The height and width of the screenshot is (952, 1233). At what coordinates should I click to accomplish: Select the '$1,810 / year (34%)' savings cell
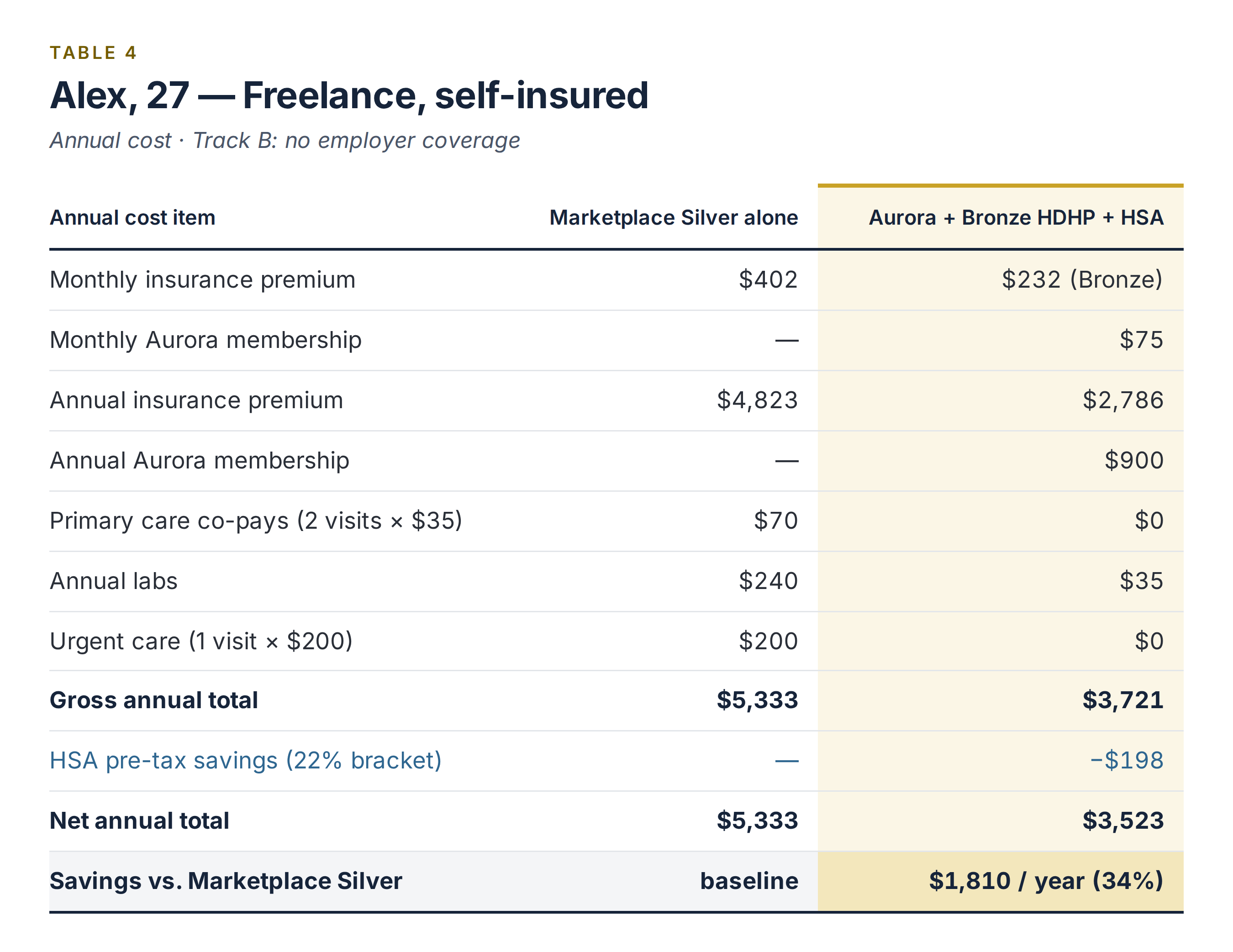tap(1046, 882)
